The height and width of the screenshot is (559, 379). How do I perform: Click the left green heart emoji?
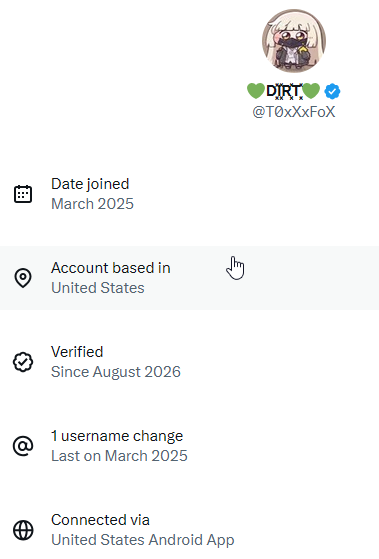click(256, 91)
